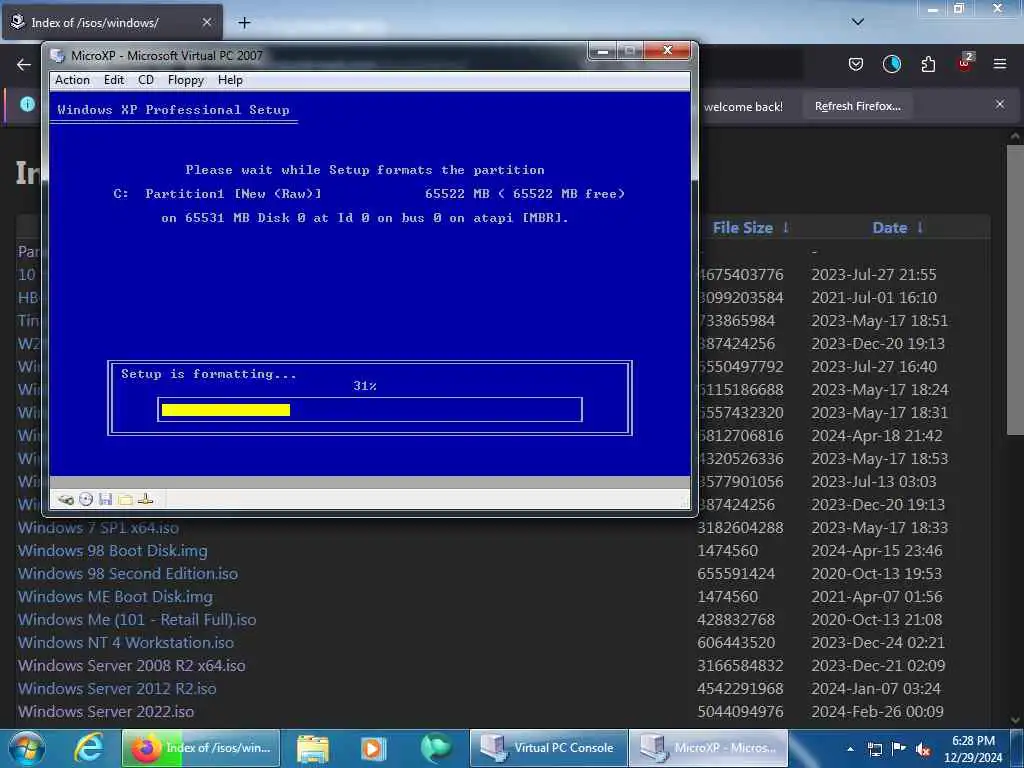Image resolution: width=1024 pixels, height=768 pixels.
Task: Click the Firefox Index of /isos/win... taskbar button
Action: (201, 748)
